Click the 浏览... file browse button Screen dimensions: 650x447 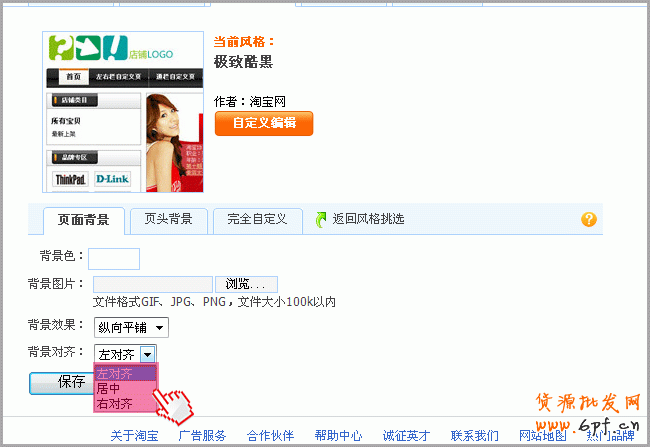point(245,284)
